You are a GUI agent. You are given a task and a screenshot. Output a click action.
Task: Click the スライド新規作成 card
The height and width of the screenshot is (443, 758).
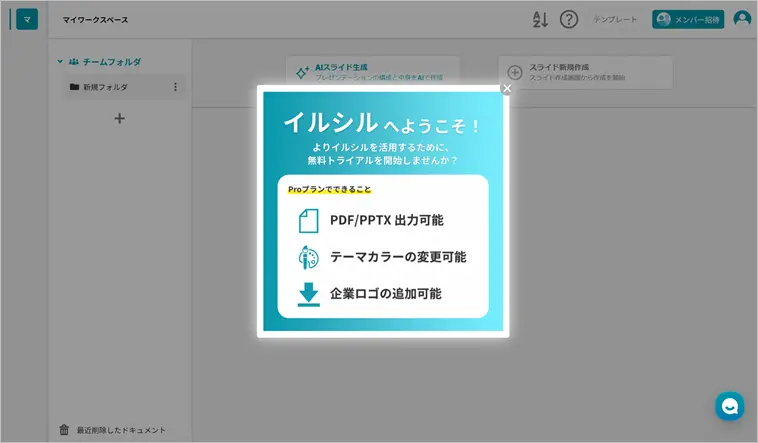(x=585, y=72)
